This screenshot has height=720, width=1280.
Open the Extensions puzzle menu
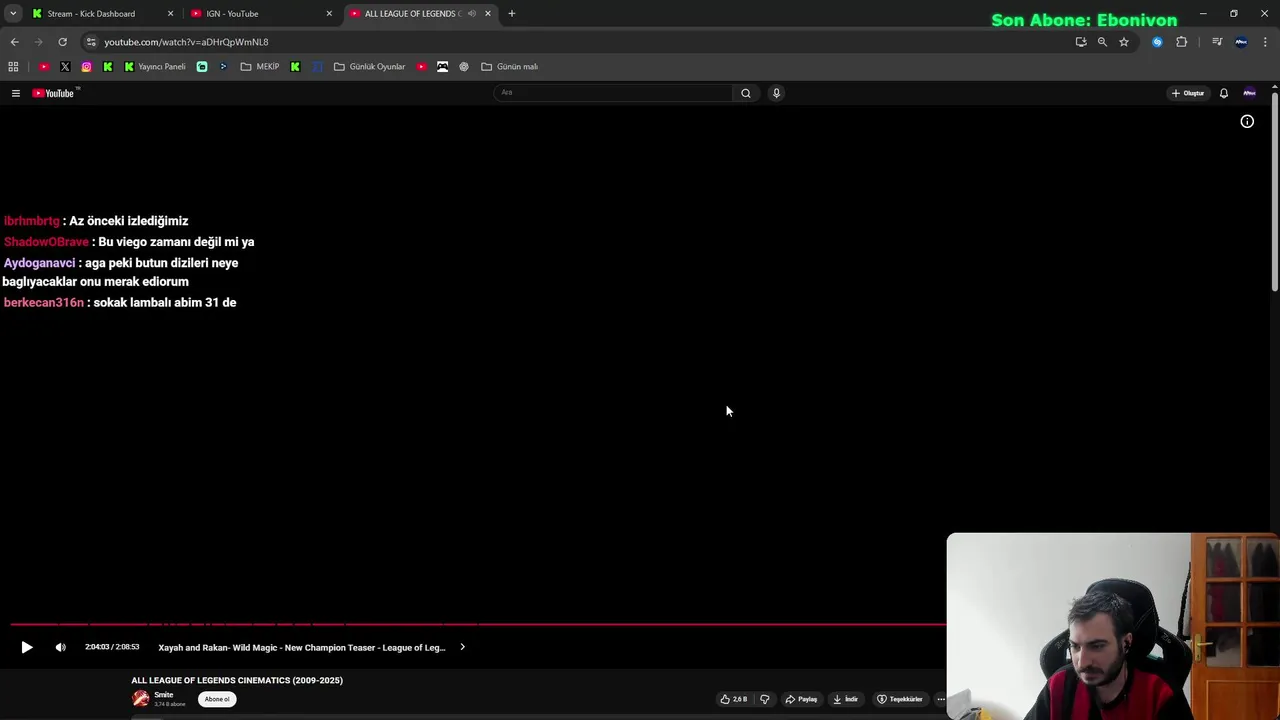tap(1182, 42)
